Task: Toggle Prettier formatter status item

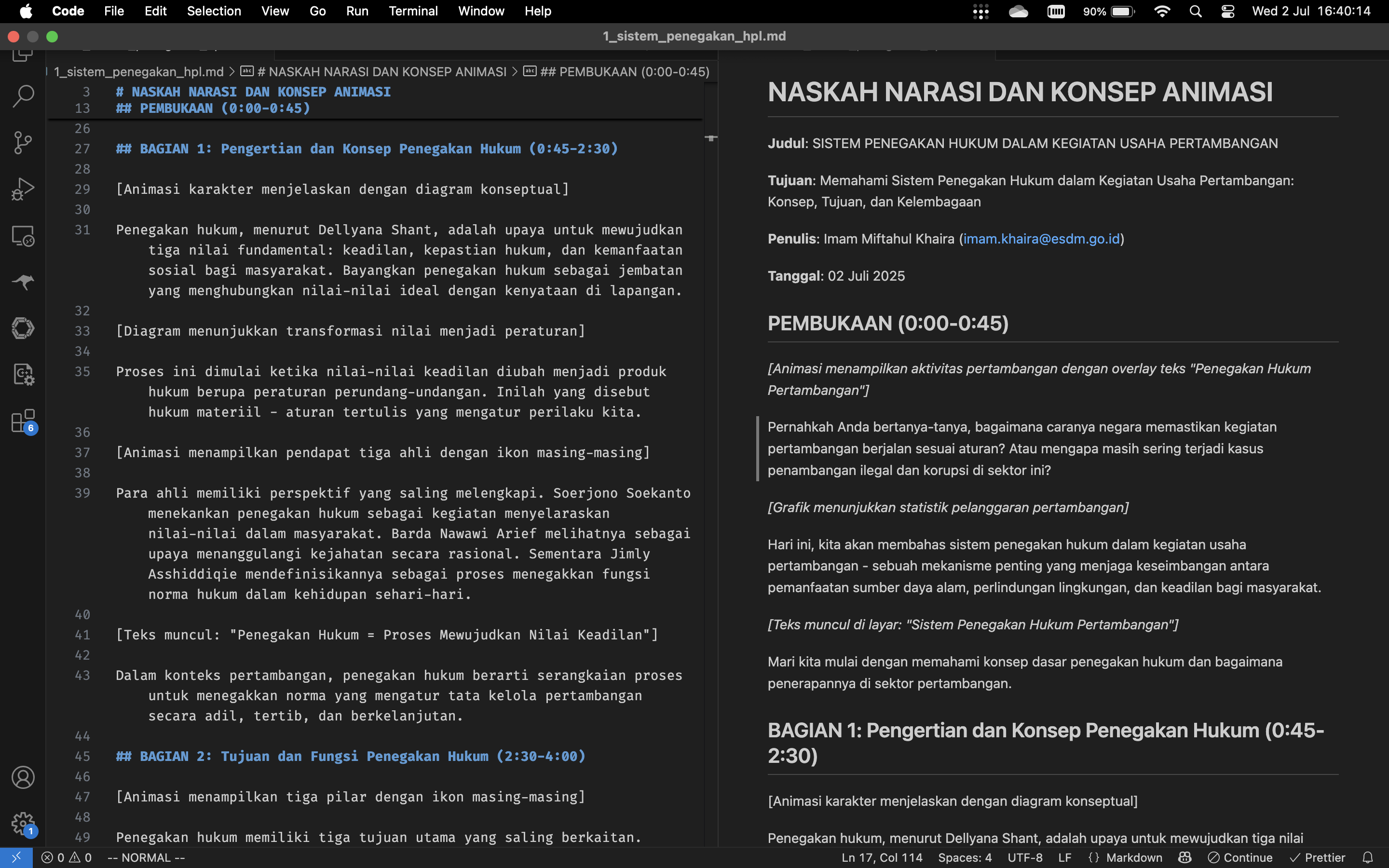Action: 1317,858
